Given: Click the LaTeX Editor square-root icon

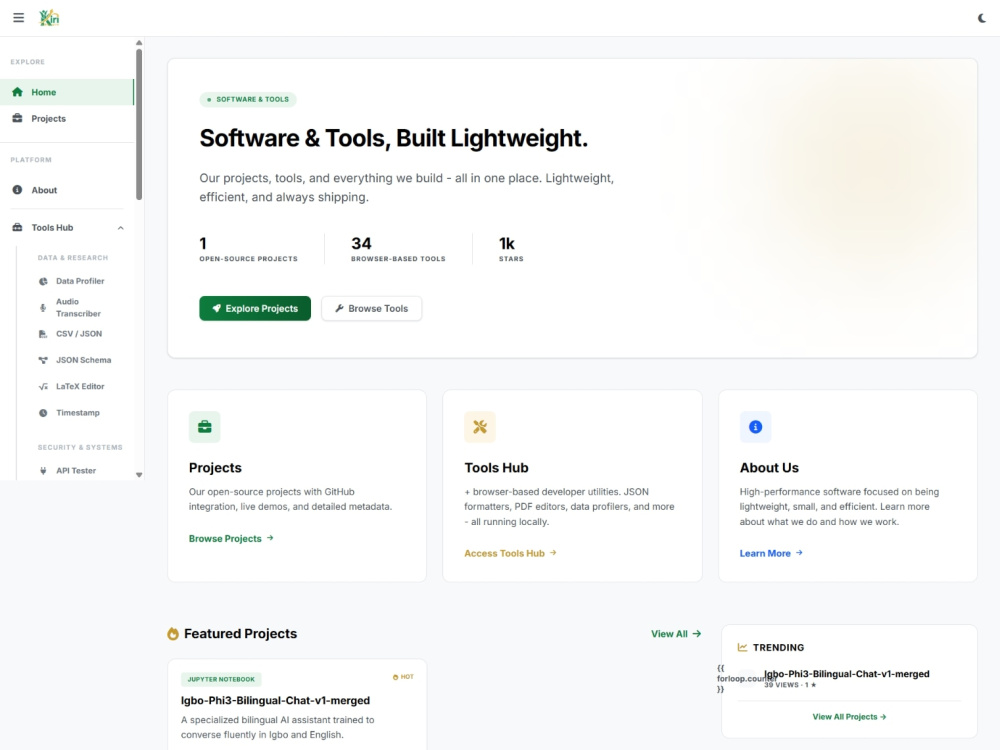Looking at the screenshot, I should coord(43,386).
